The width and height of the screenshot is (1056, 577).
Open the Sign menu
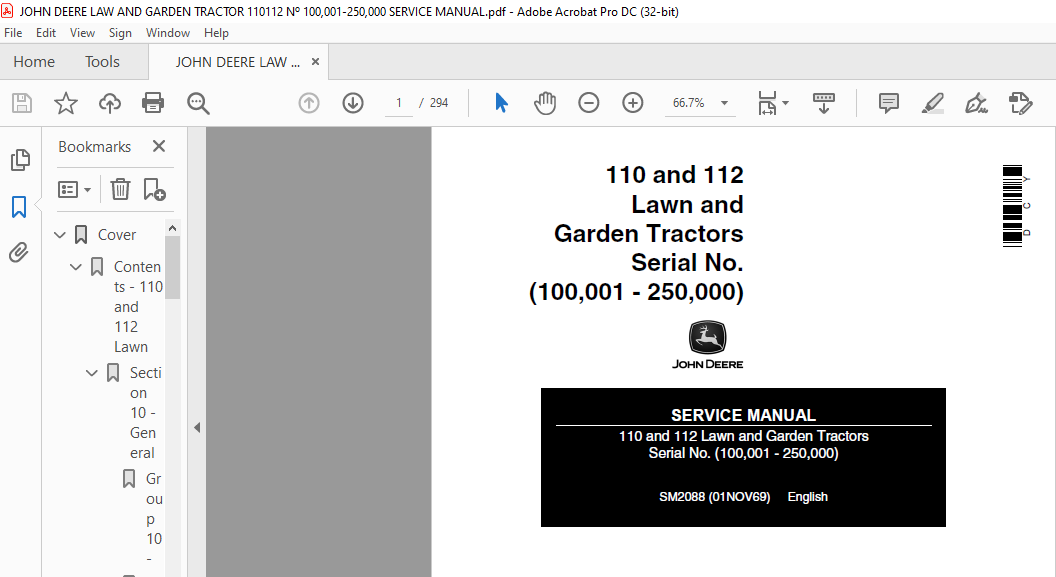[x=120, y=32]
